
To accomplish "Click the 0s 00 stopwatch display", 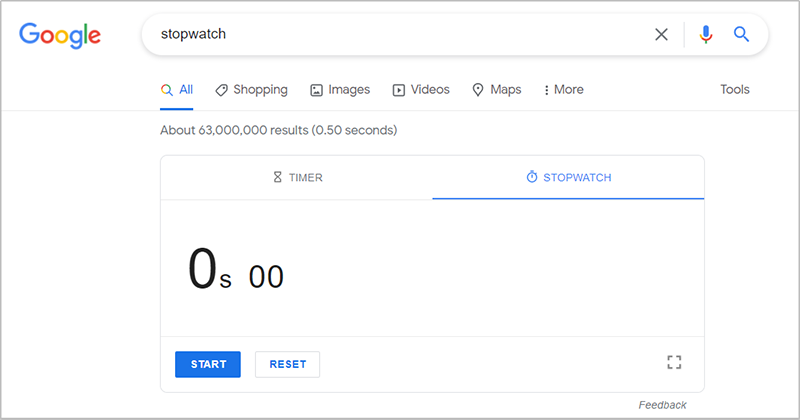I will (x=236, y=269).
